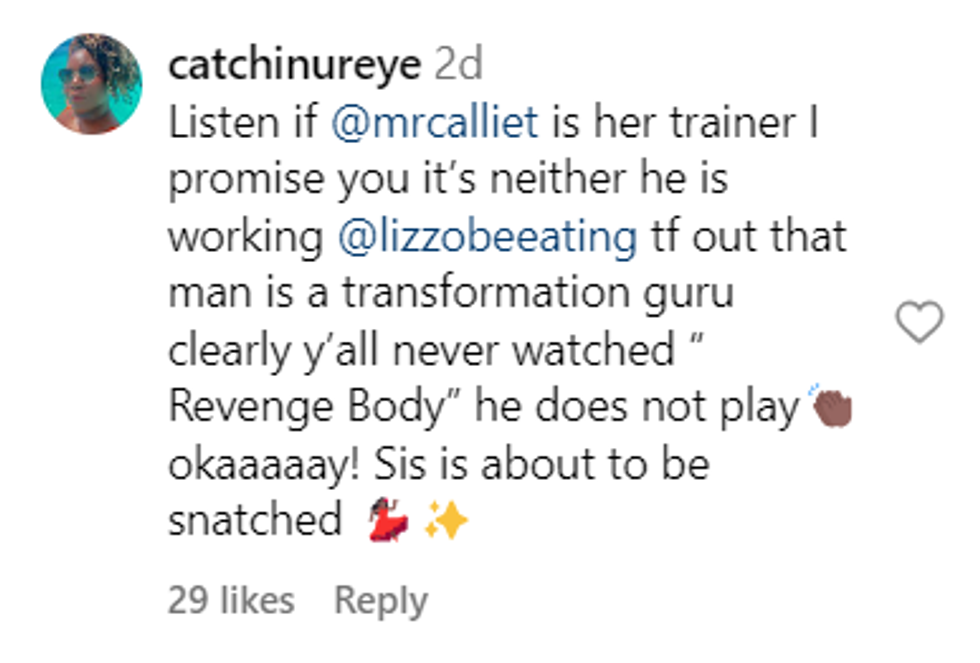Viewport: 980px width, 663px height.
Task: Click the 2d timestamp
Action: click(459, 64)
